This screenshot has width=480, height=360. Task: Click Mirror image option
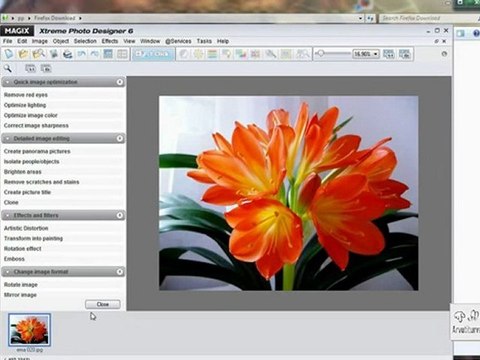click(x=20, y=295)
